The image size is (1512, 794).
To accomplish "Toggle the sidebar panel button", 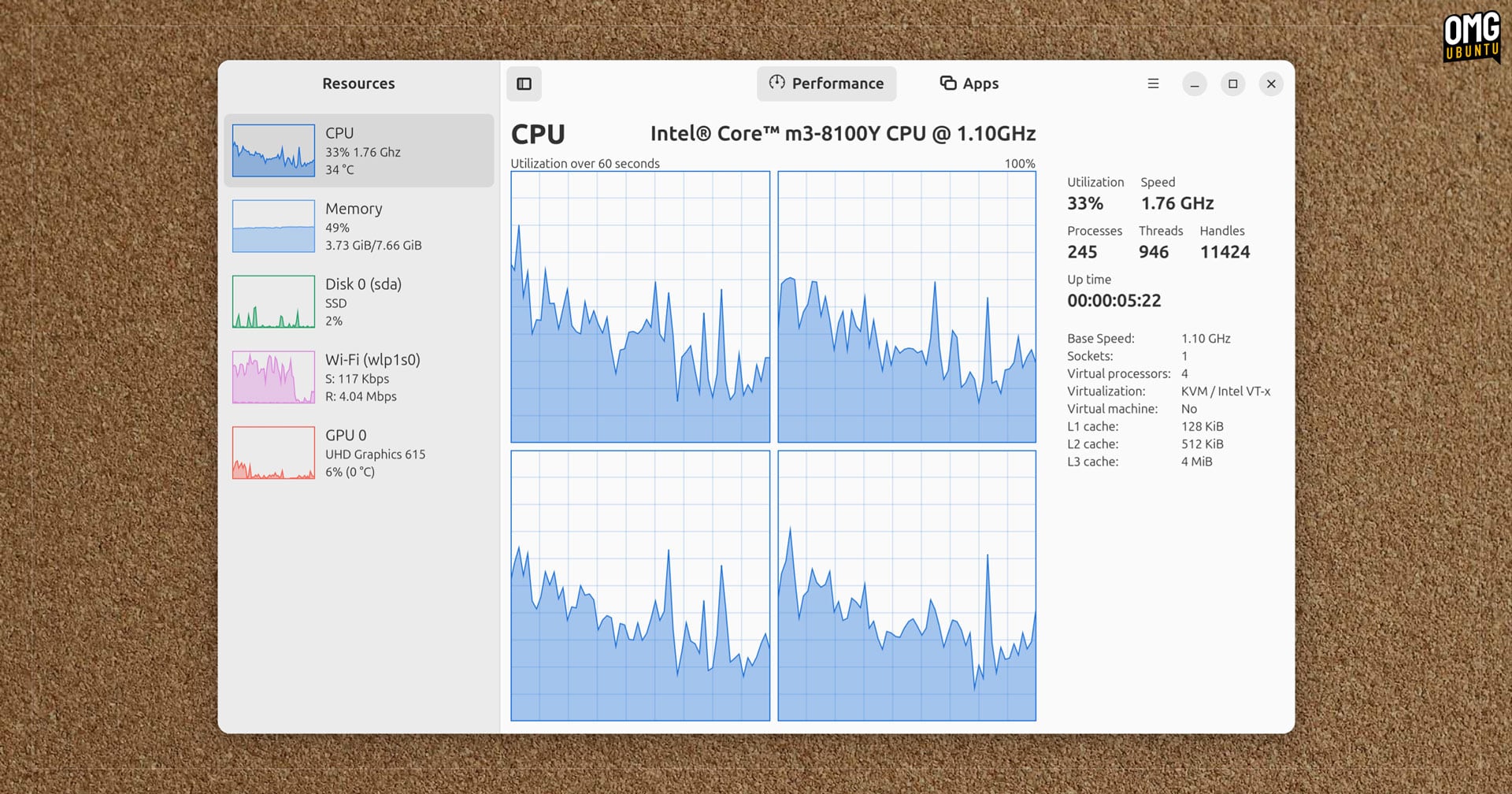I will pyautogui.click(x=524, y=83).
